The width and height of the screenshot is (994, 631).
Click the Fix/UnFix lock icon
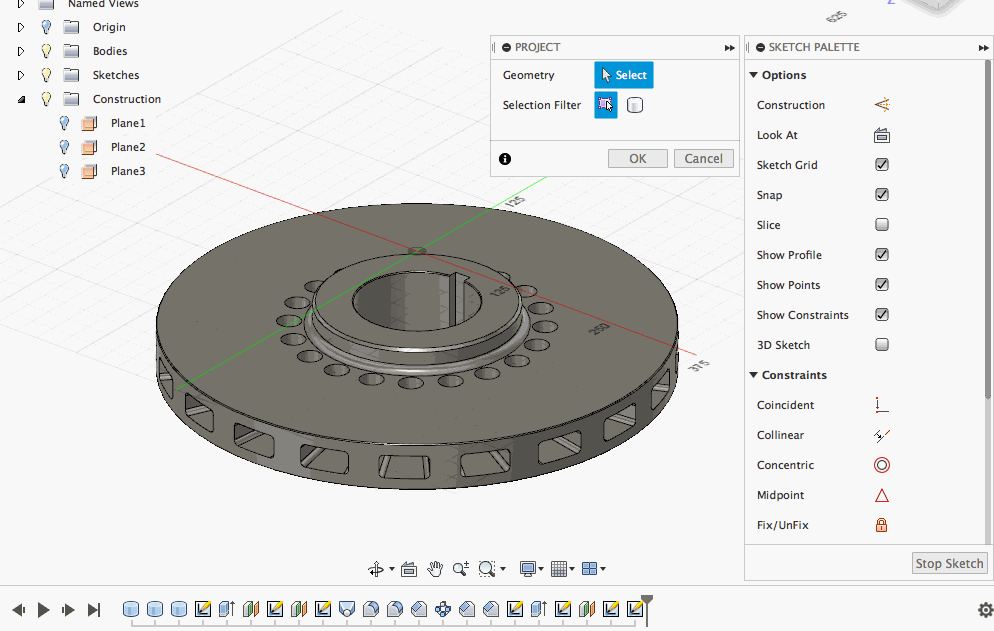(881, 525)
